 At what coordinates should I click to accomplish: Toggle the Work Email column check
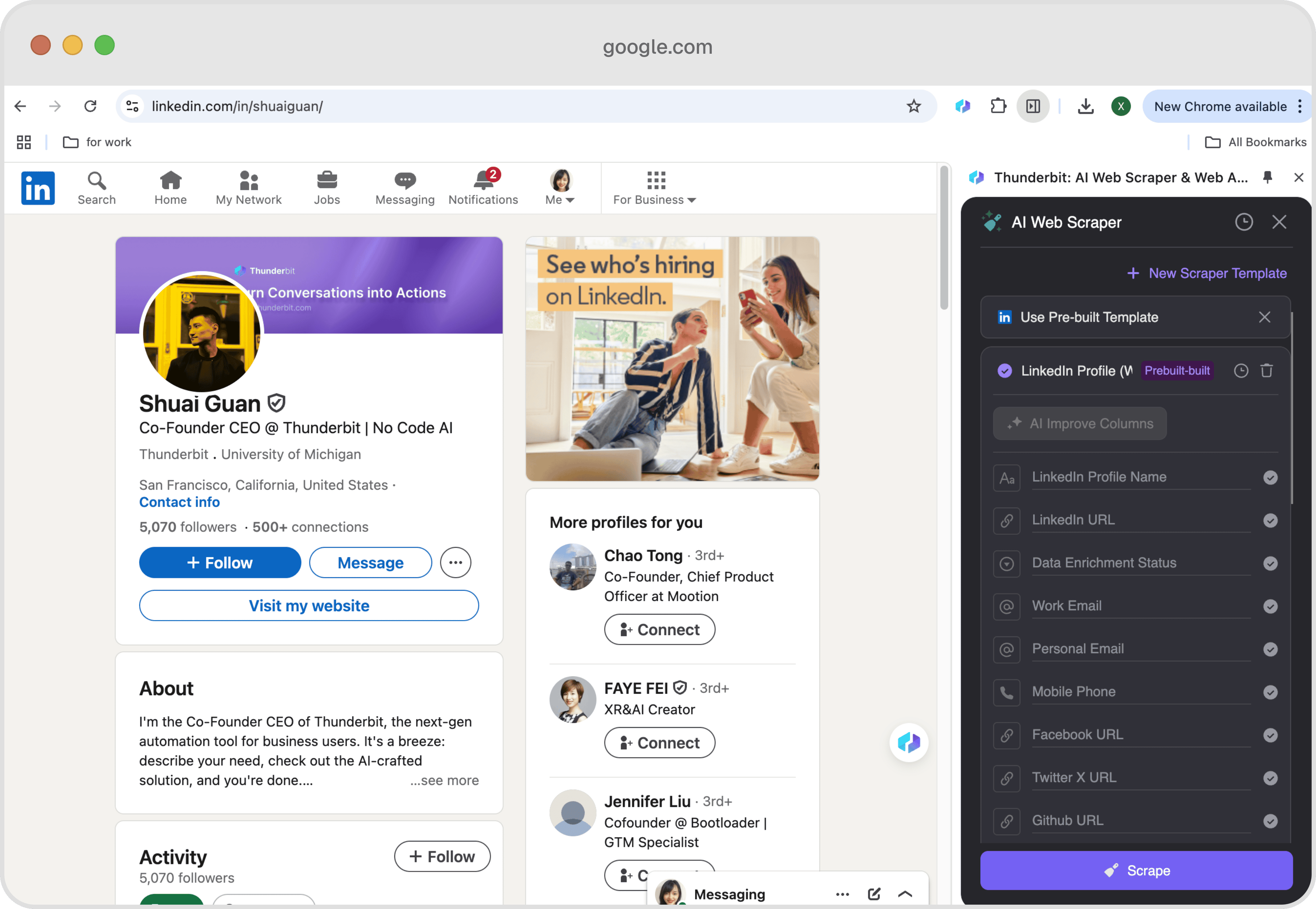(1270, 607)
